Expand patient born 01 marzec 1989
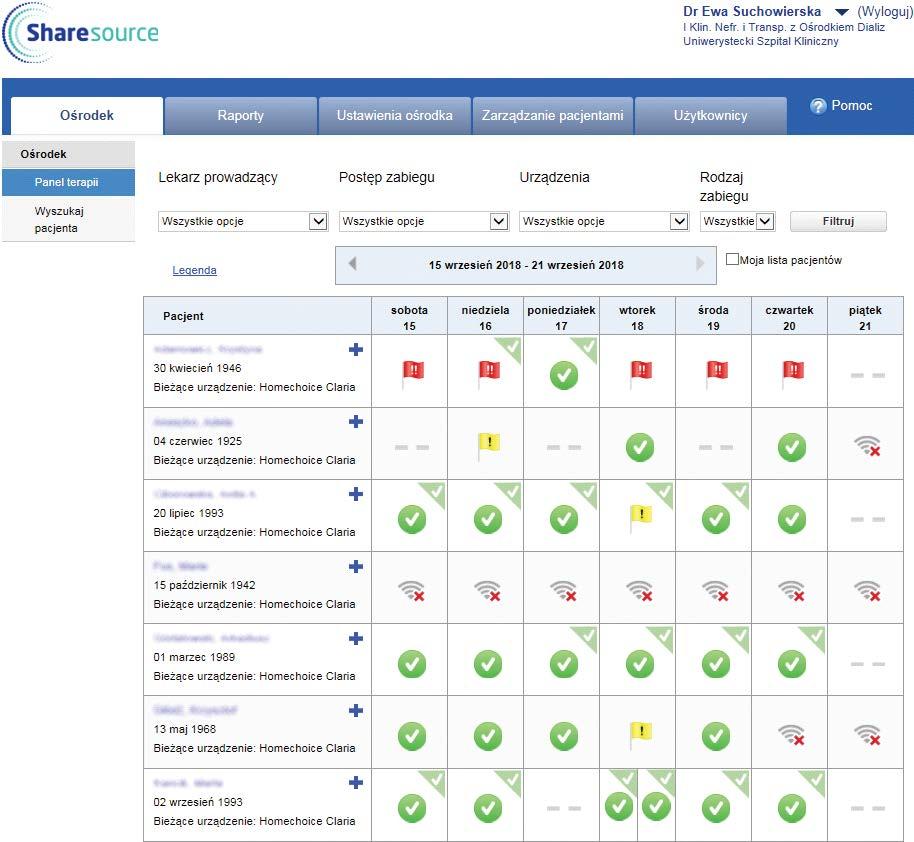 click(356, 638)
